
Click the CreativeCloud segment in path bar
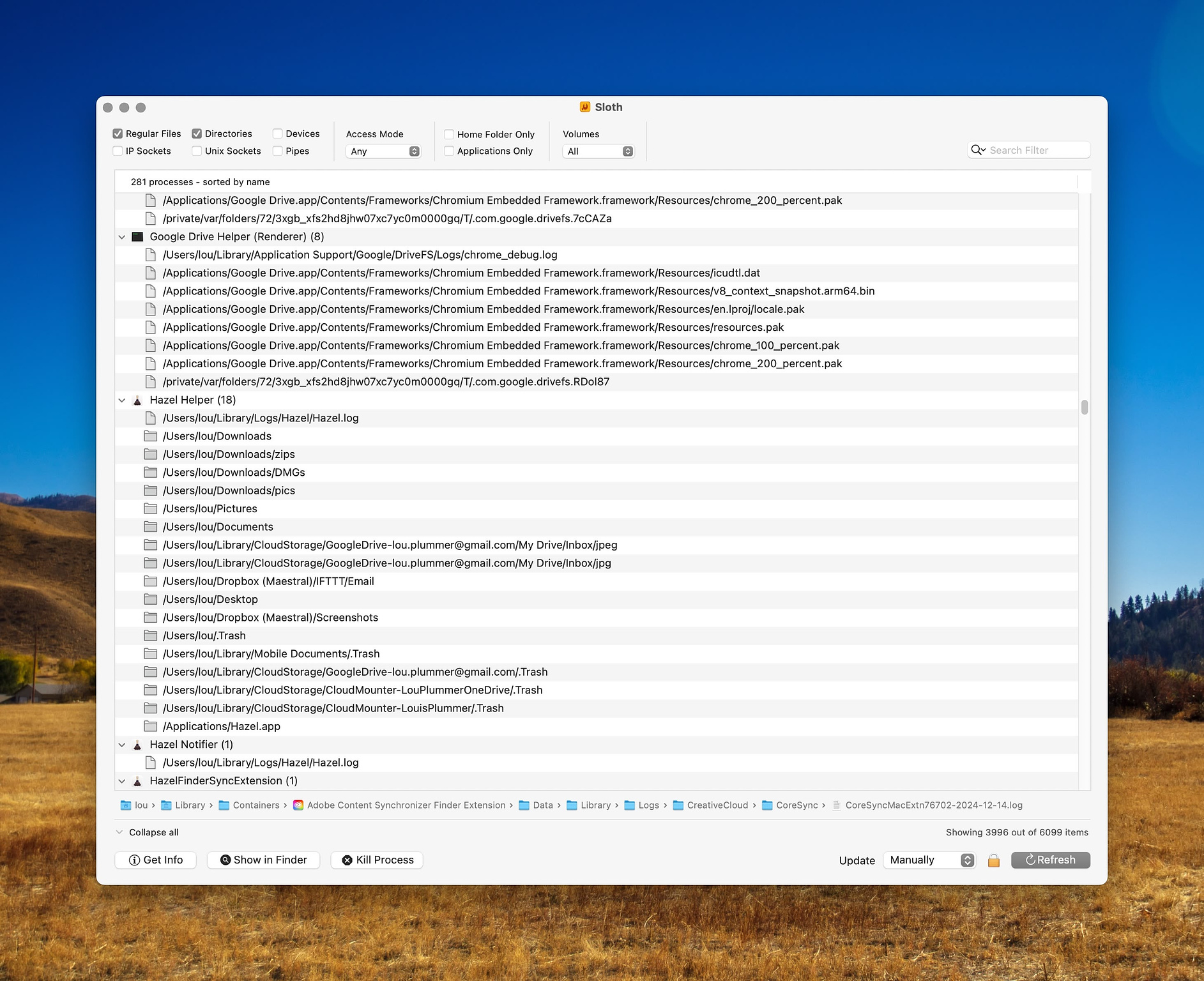click(x=711, y=805)
